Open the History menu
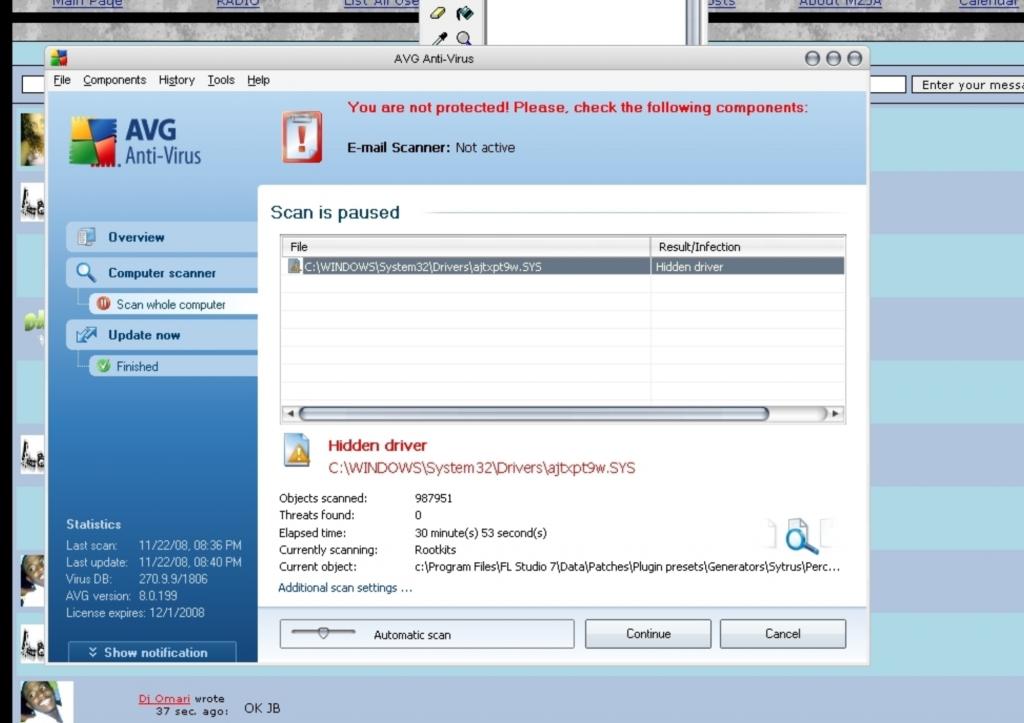 pos(176,80)
